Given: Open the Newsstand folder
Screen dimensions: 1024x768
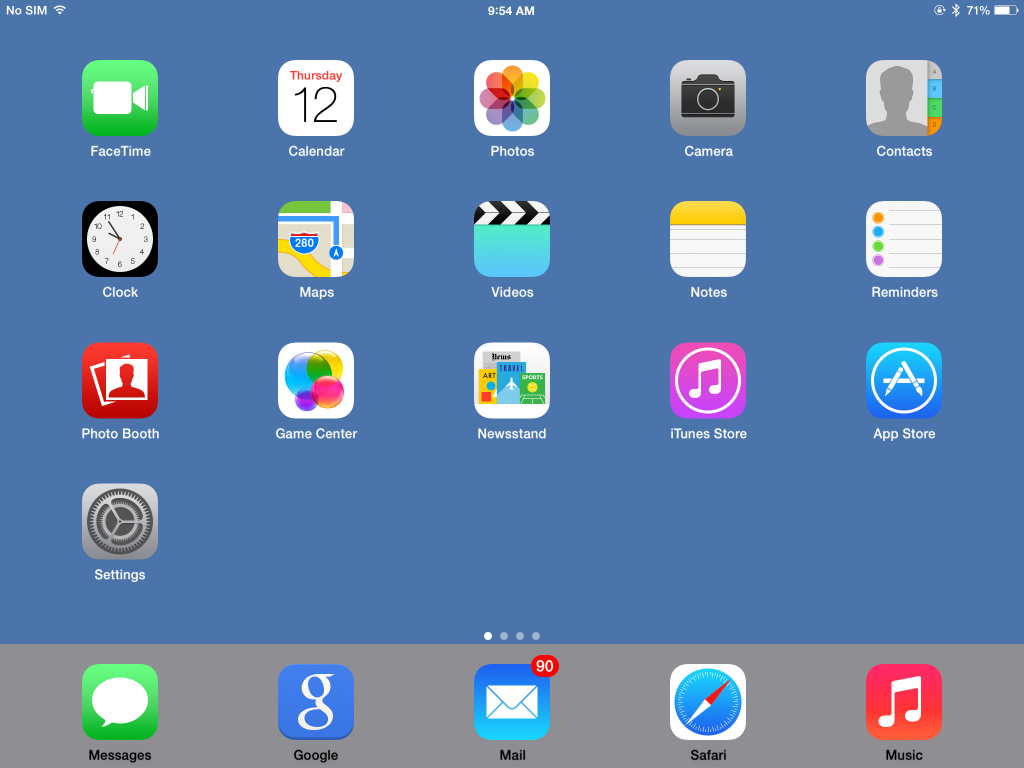Looking at the screenshot, I should pyautogui.click(x=512, y=380).
